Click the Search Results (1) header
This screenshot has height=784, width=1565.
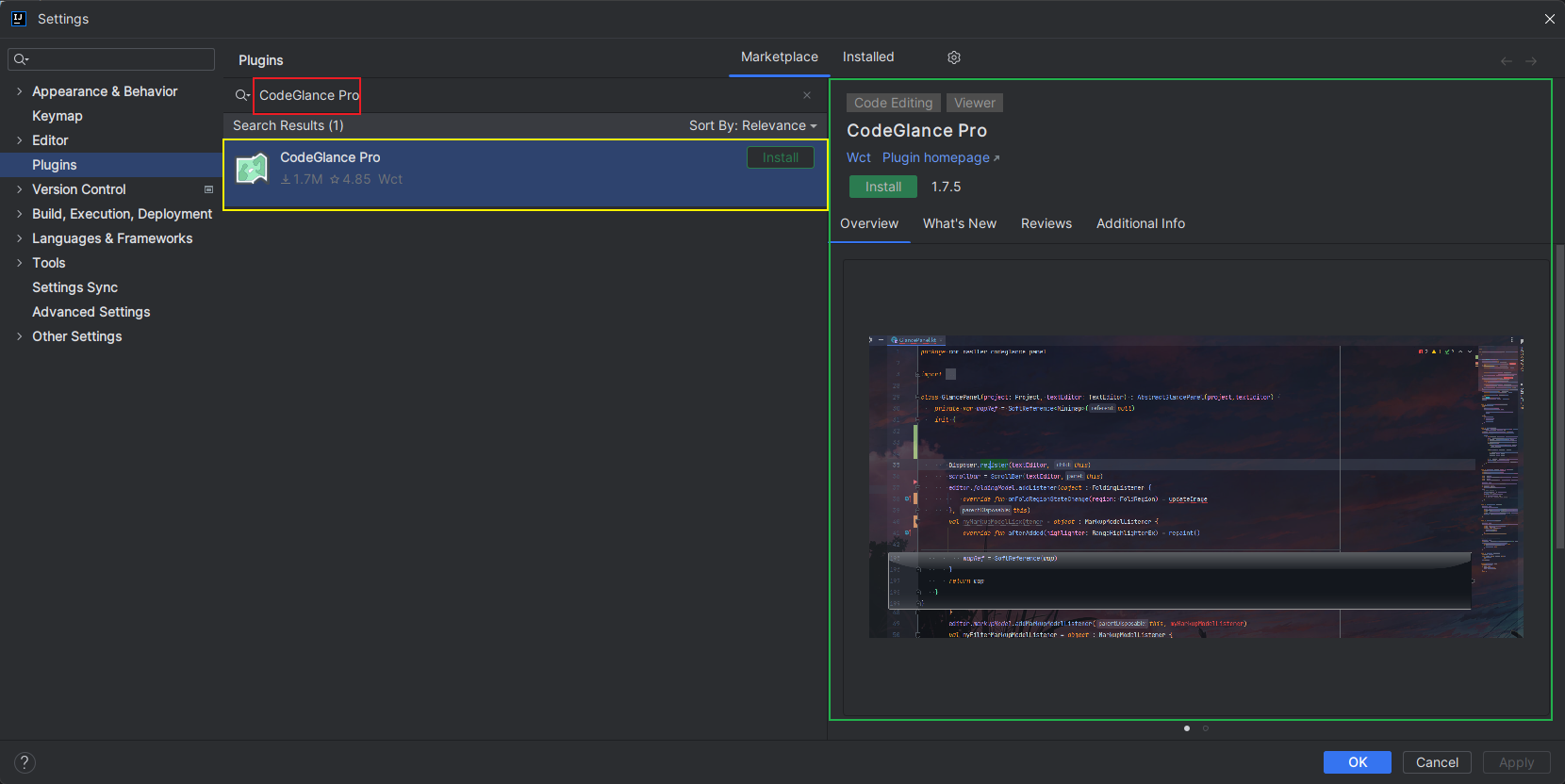tap(288, 125)
